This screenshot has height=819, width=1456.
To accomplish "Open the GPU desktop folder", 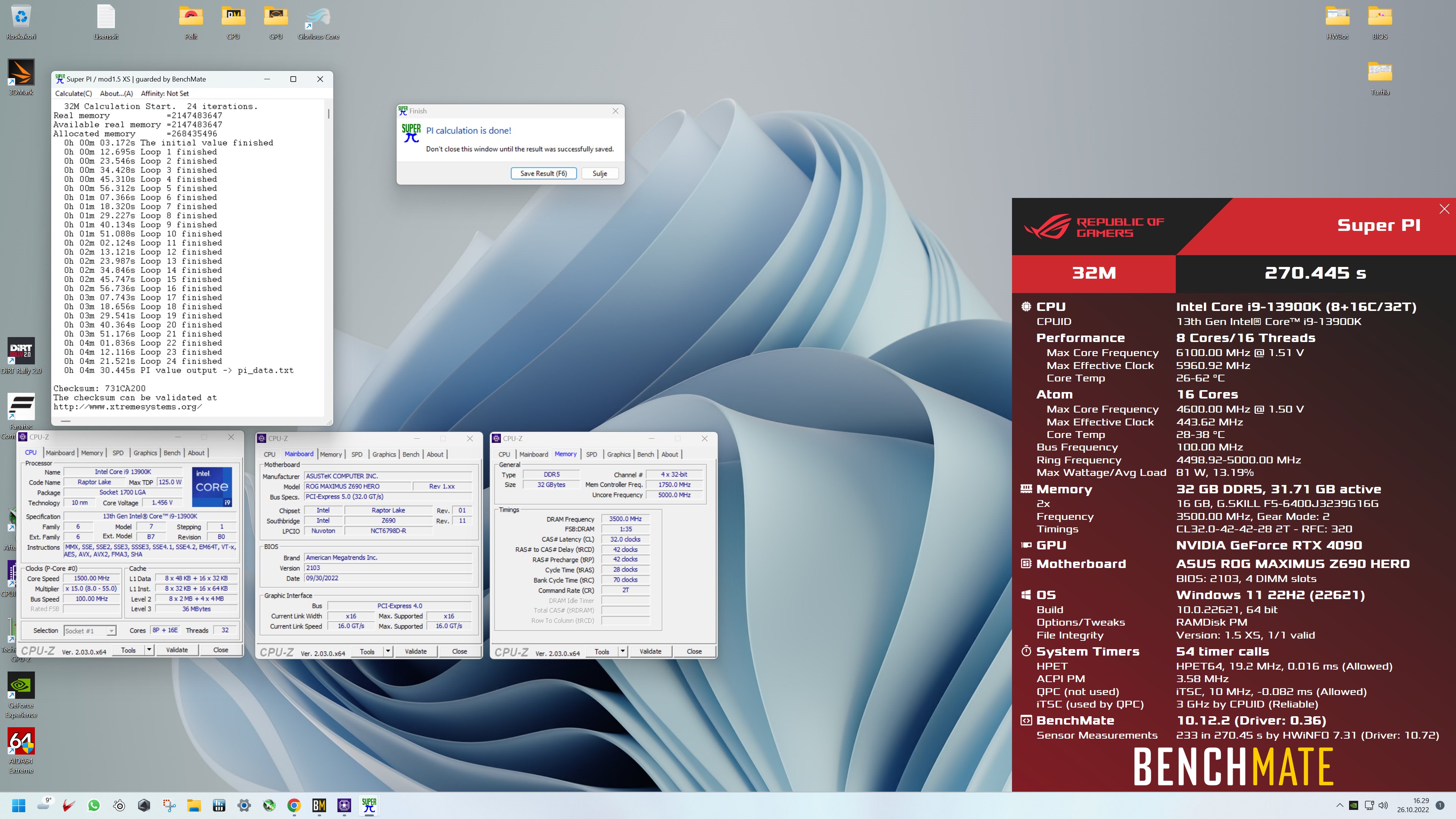I will 276,22.
